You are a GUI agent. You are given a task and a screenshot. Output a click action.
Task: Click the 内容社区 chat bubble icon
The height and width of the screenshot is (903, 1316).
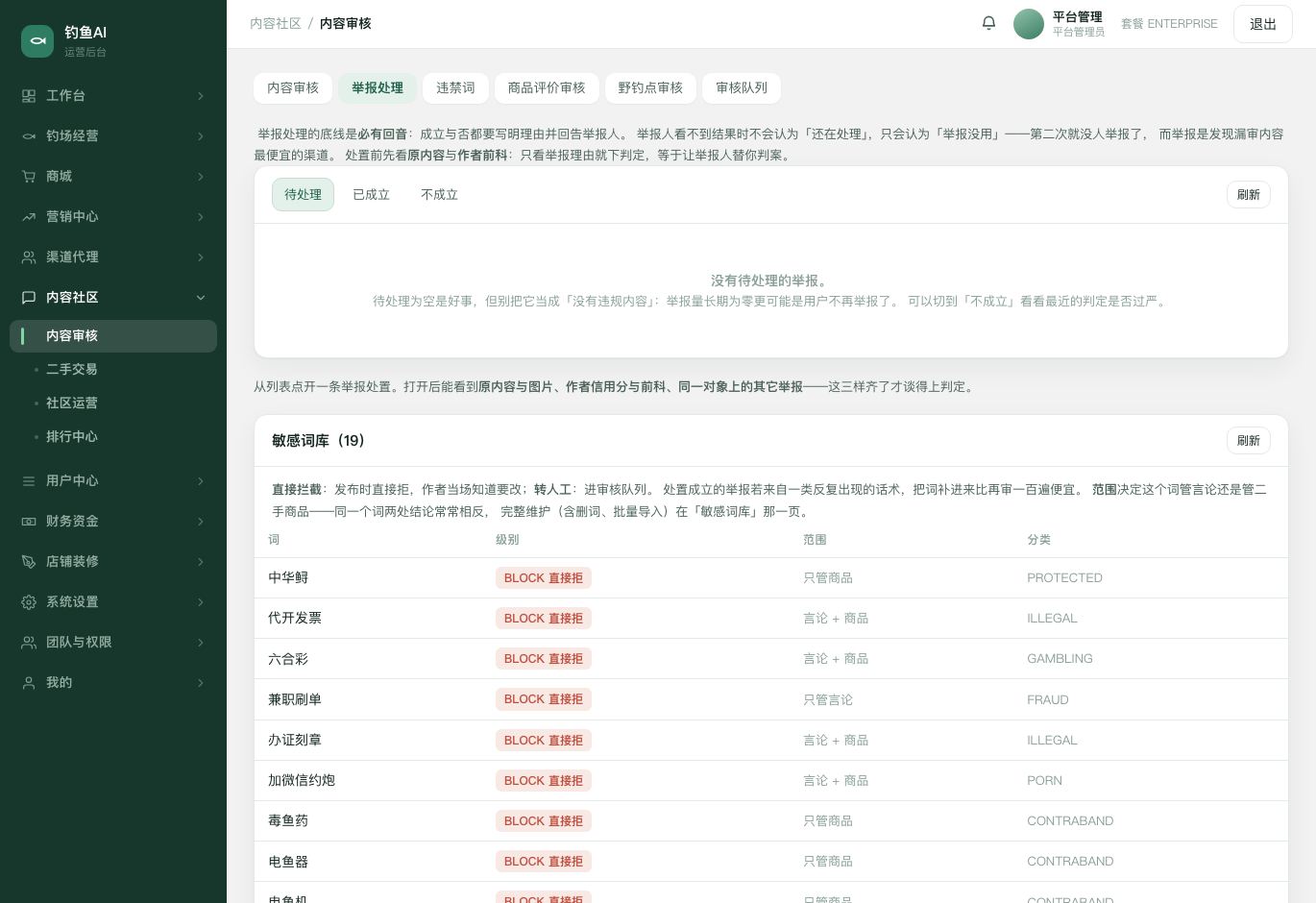click(29, 298)
